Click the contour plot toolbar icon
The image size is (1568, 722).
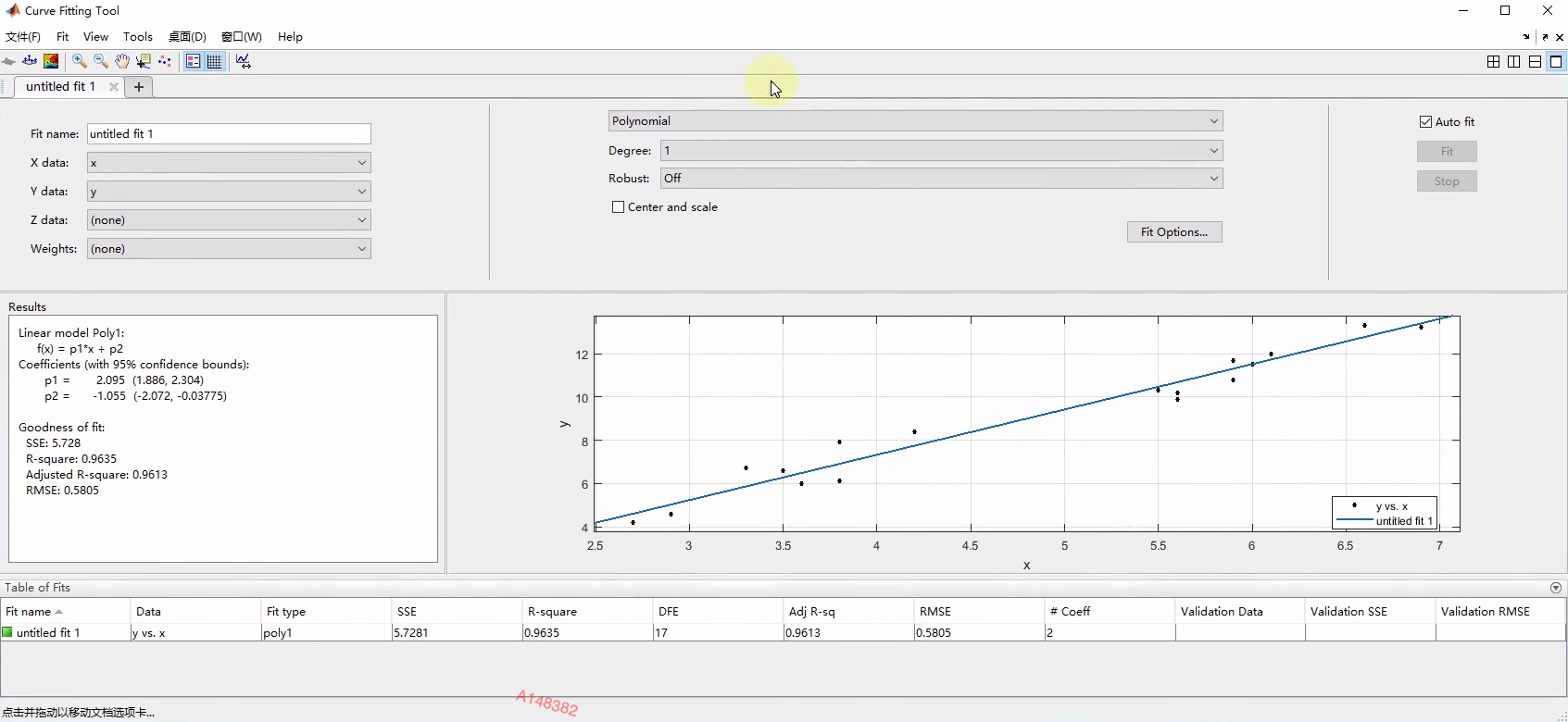pos(51,61)
